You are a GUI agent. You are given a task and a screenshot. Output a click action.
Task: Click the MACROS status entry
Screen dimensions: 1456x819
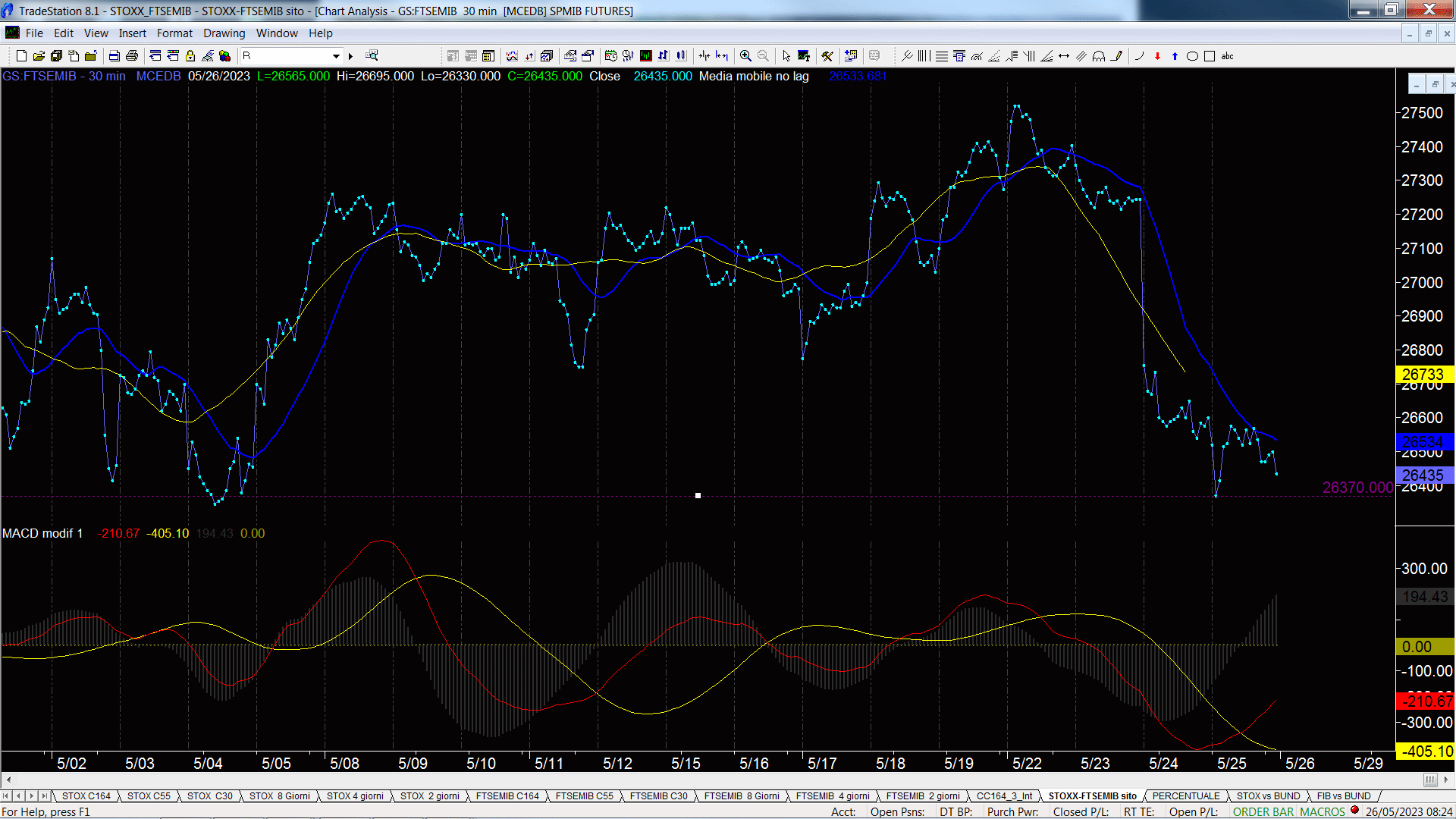tap(1323, 812)
